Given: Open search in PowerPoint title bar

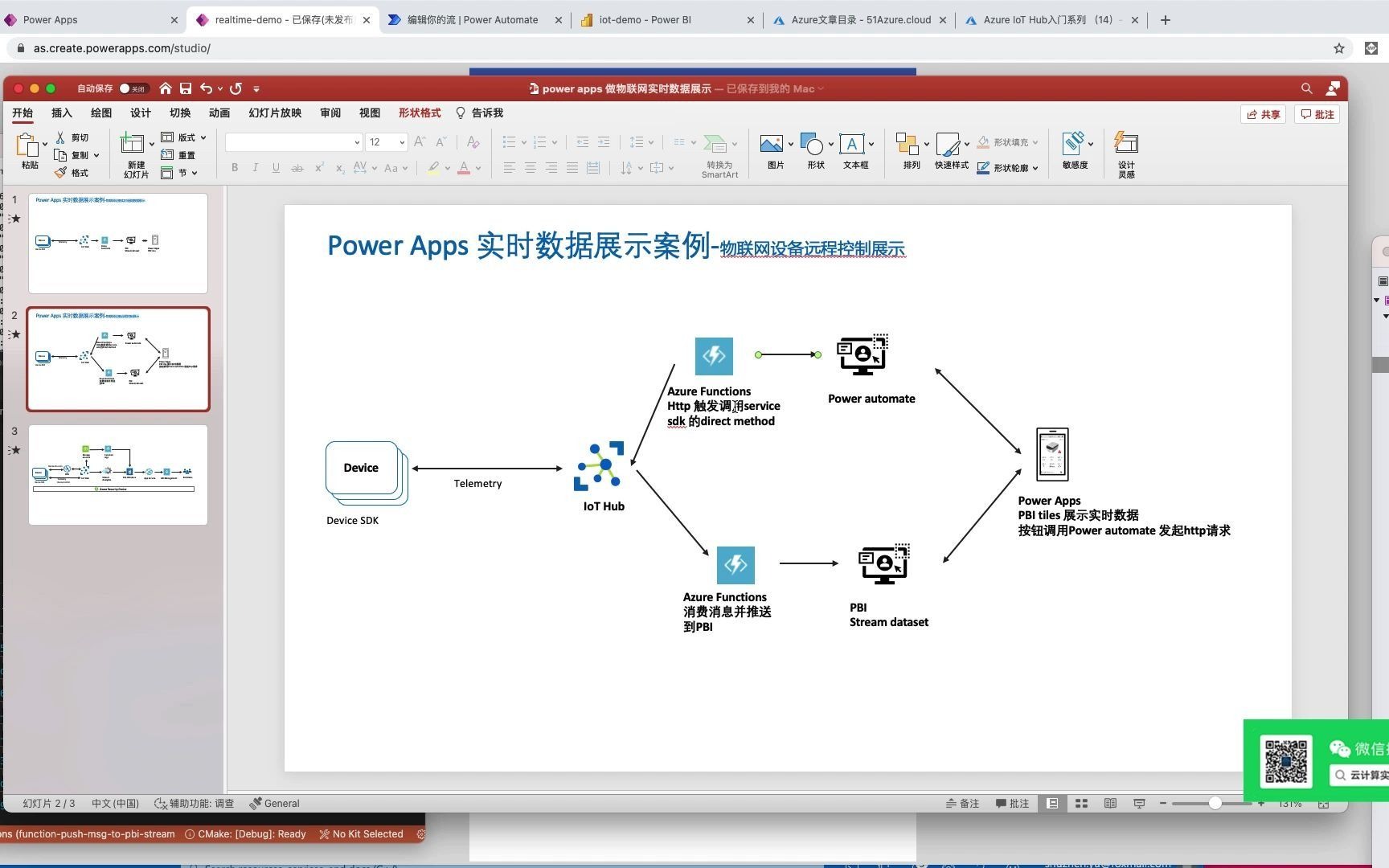Looking at the screenshot, I should [x=1306, y=88].
